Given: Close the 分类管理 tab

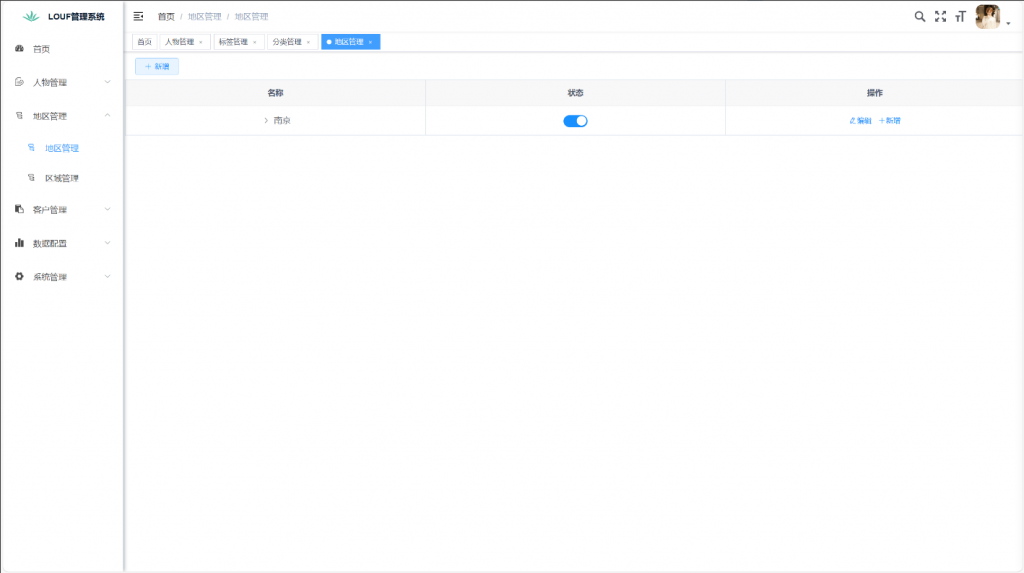Looking at the screenshot, I should coord(308,42).
